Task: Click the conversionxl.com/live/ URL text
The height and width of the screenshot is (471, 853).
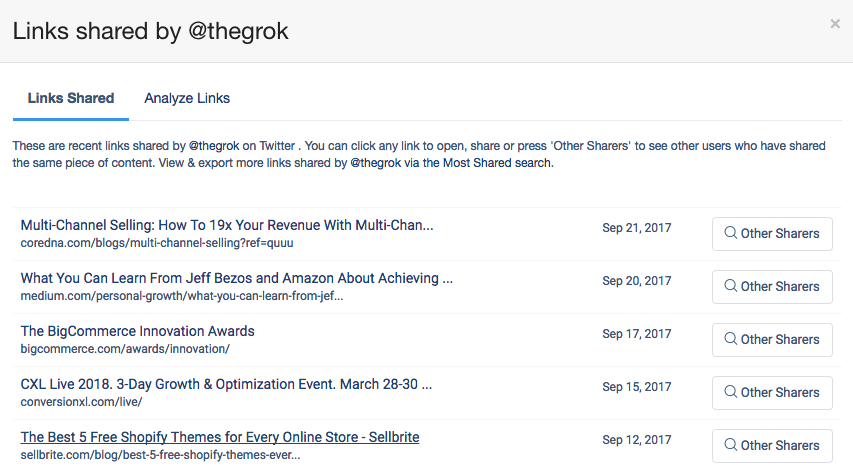Action: point(81,402)
